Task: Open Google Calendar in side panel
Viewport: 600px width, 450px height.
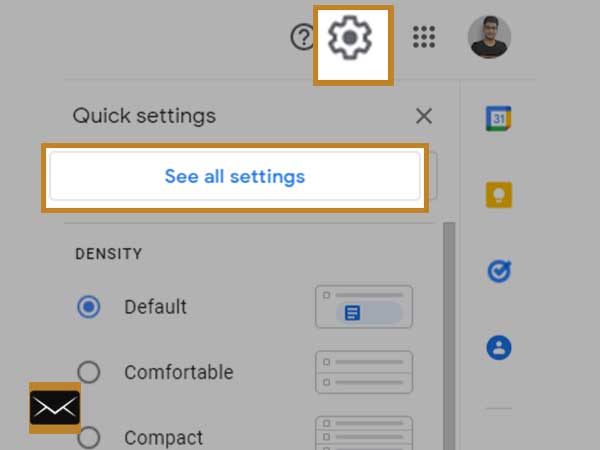Action: (x=499, y=118)
